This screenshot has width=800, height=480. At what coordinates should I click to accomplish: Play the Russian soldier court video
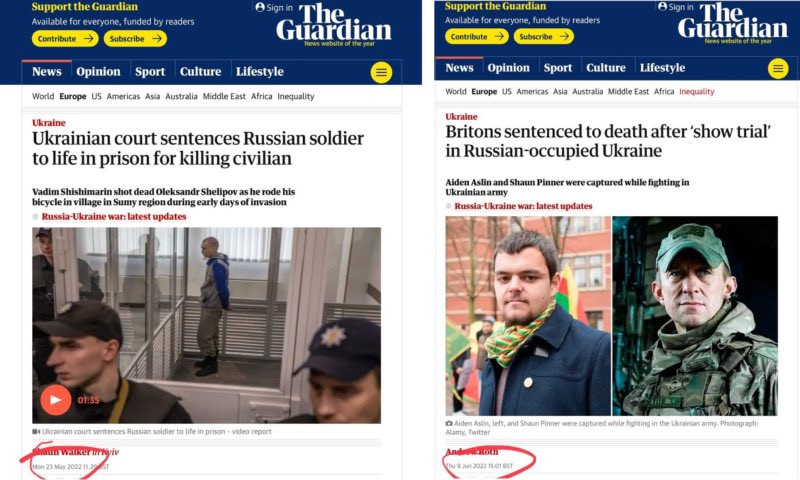tap(56, 399)
